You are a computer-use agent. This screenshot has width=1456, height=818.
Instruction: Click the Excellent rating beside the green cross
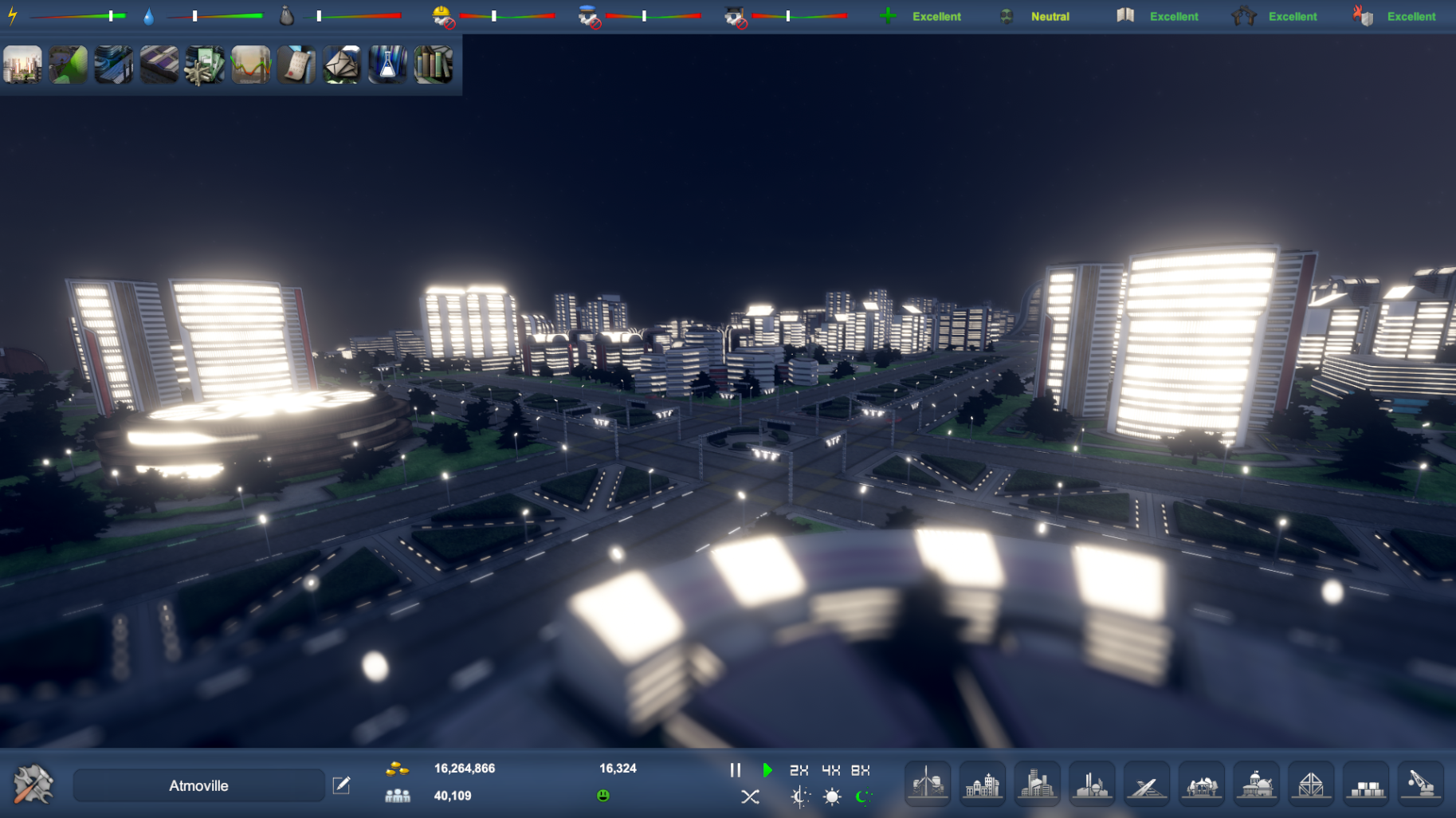tap(936, 17)
